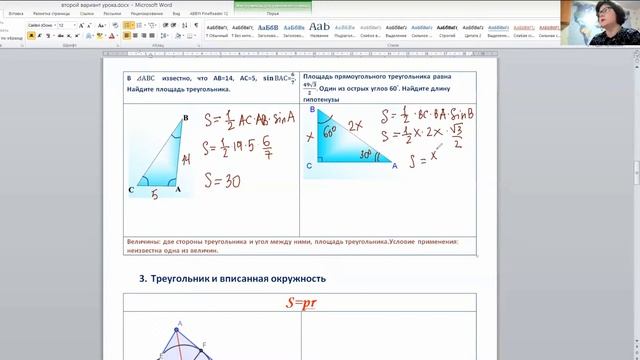Image resolution: width=640 pixels, height=360 pixels.
Task: Click the Shrink Font icon
Action: (x=89, y=25)
